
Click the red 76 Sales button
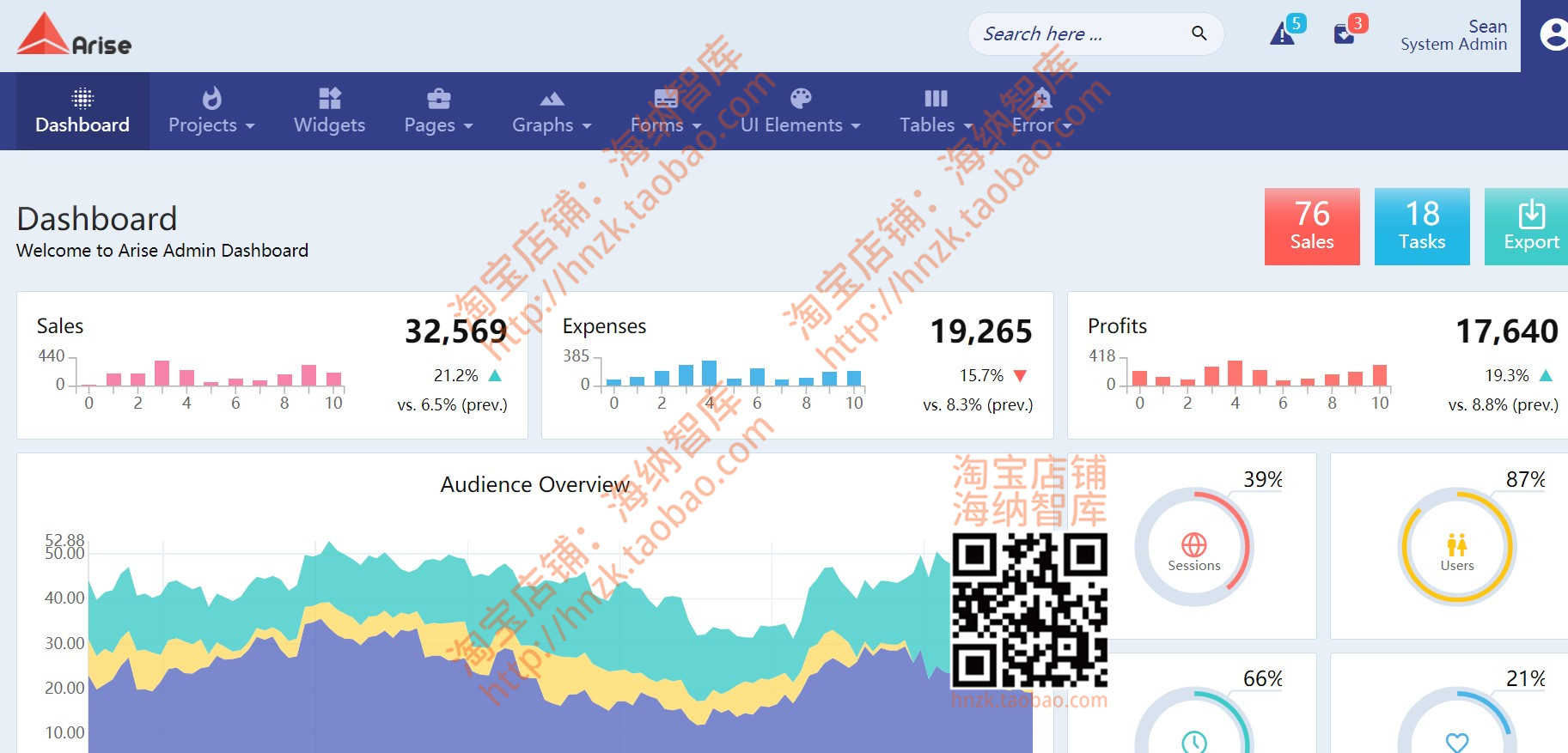(x=1312, y=227)
